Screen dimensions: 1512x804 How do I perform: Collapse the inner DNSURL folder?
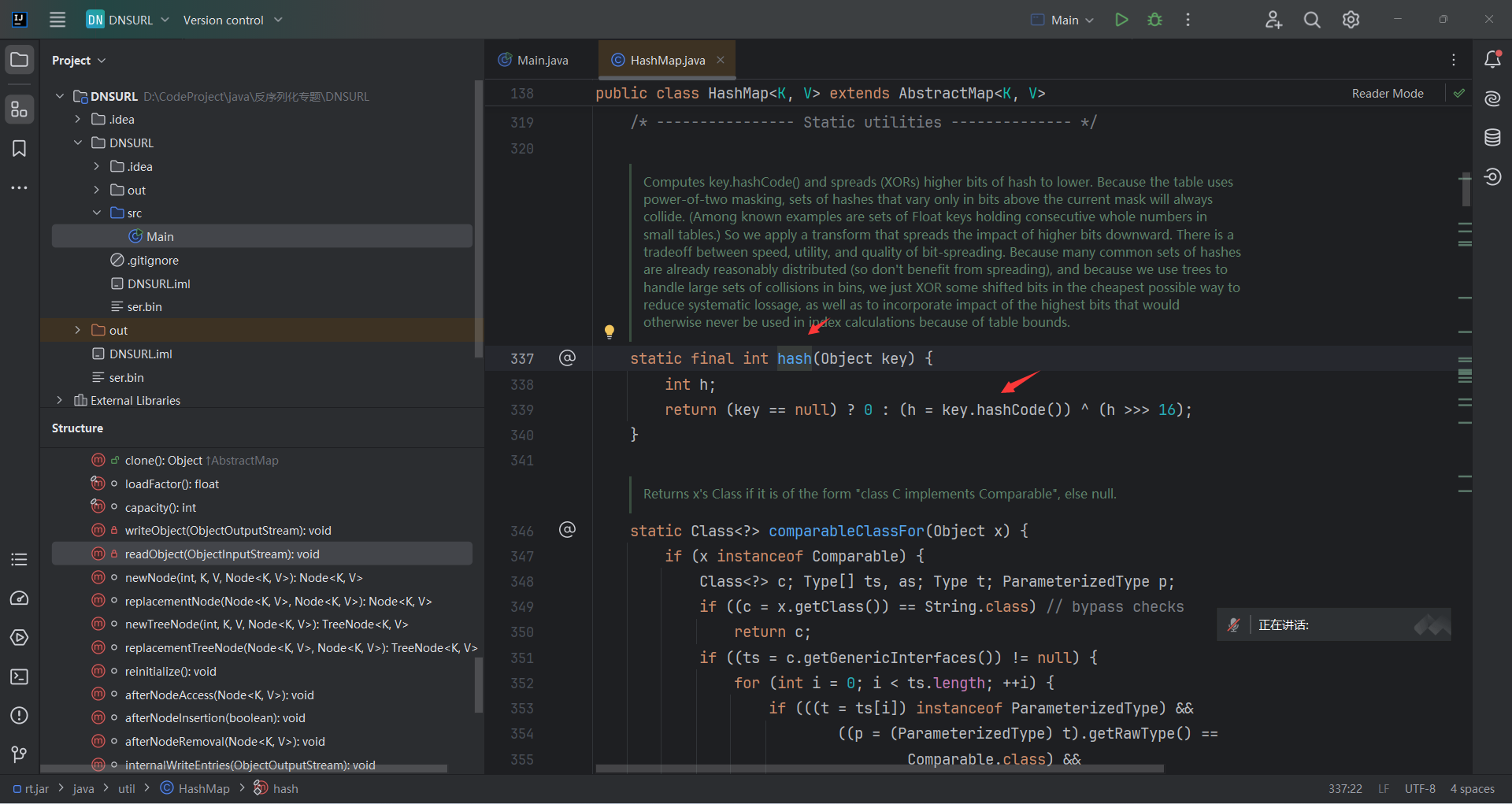pyautogui.click(x=78, y=143)
